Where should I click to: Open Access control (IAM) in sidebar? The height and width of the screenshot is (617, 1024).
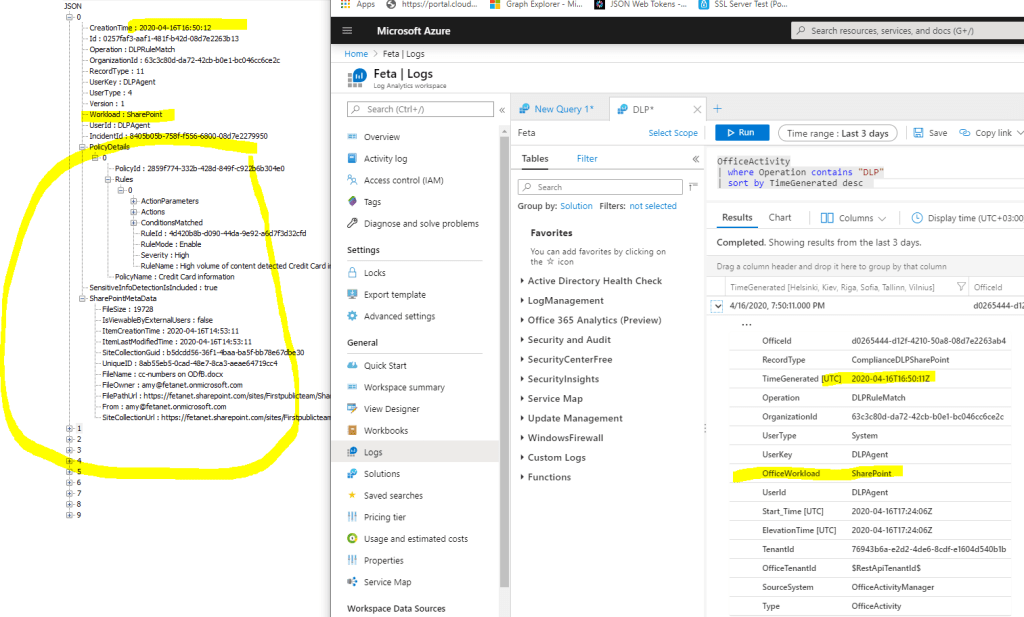click(352, 180)
